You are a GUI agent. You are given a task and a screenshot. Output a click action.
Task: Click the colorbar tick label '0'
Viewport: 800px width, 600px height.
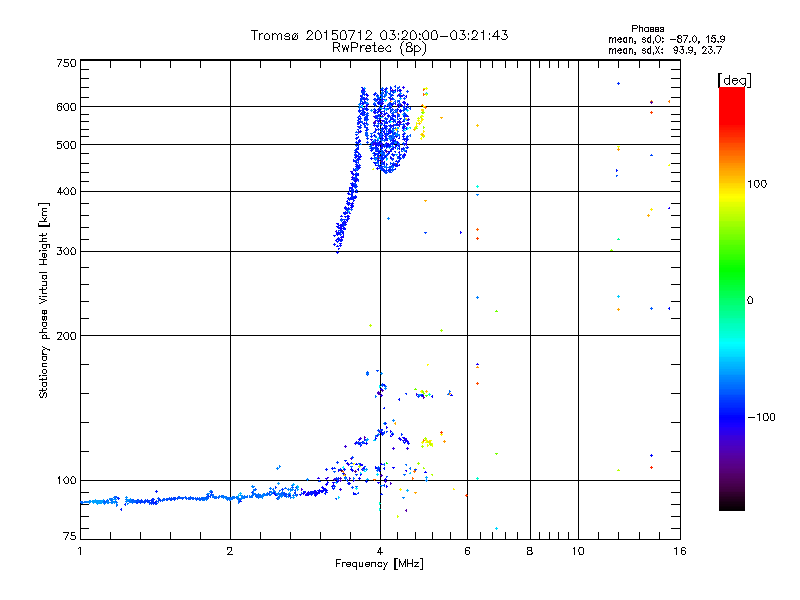[x=750, y=301]
